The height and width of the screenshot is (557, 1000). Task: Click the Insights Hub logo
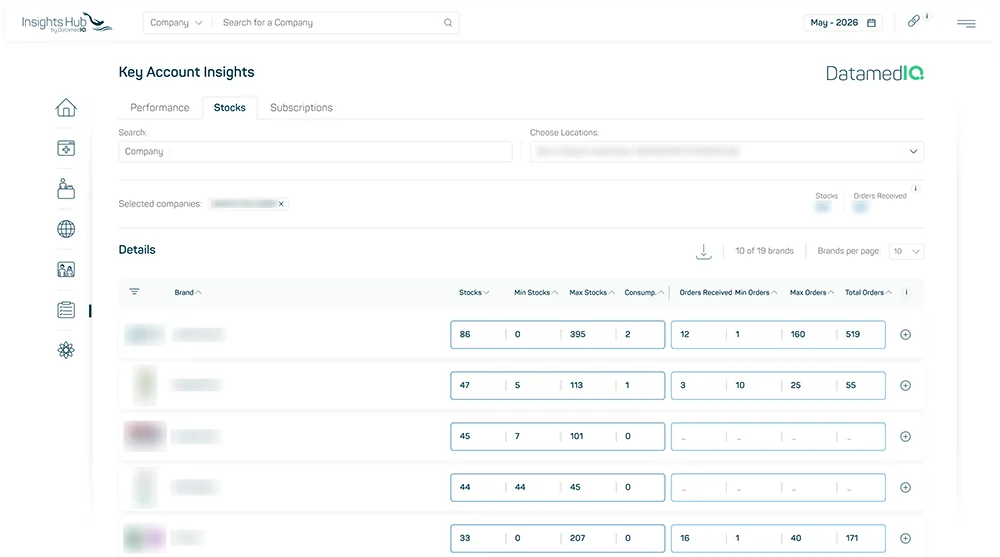67,23
